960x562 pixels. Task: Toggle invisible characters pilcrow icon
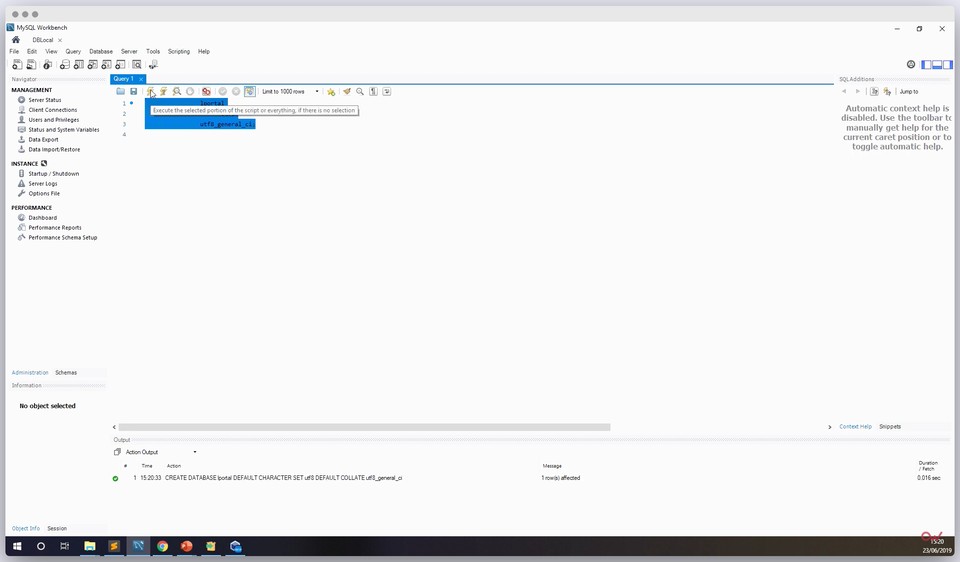click(x=373, y=91)
